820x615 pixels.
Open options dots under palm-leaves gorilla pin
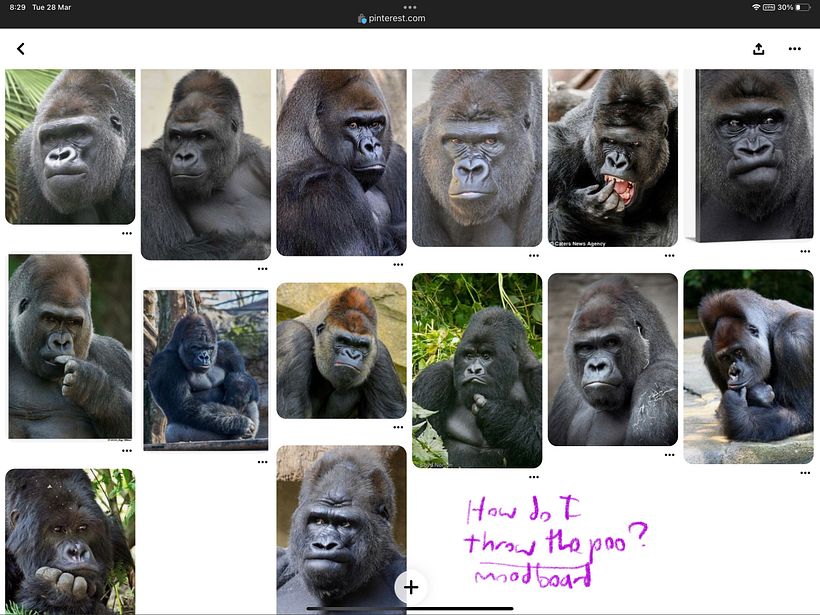pyautogui.click(x=127, y=233)
